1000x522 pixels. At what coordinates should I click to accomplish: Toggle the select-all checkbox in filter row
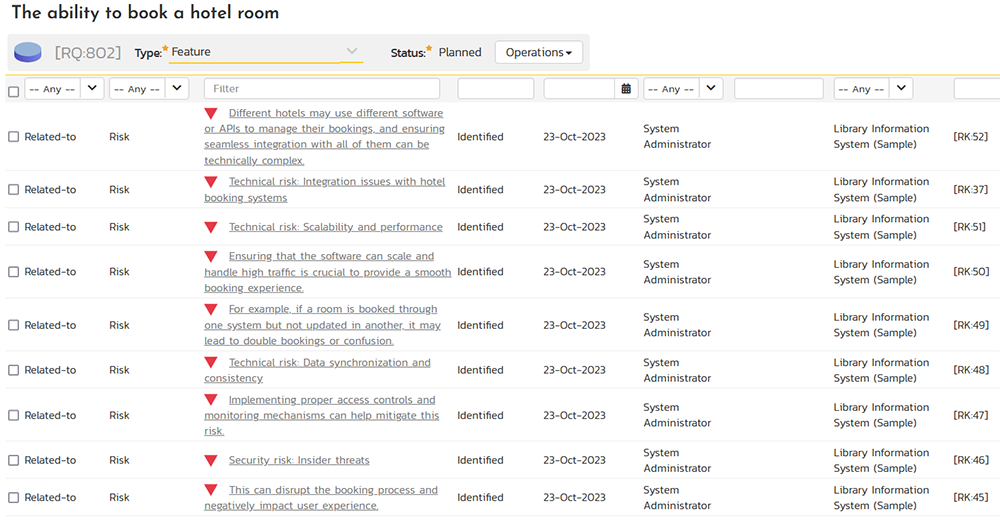tap(13, 91)
